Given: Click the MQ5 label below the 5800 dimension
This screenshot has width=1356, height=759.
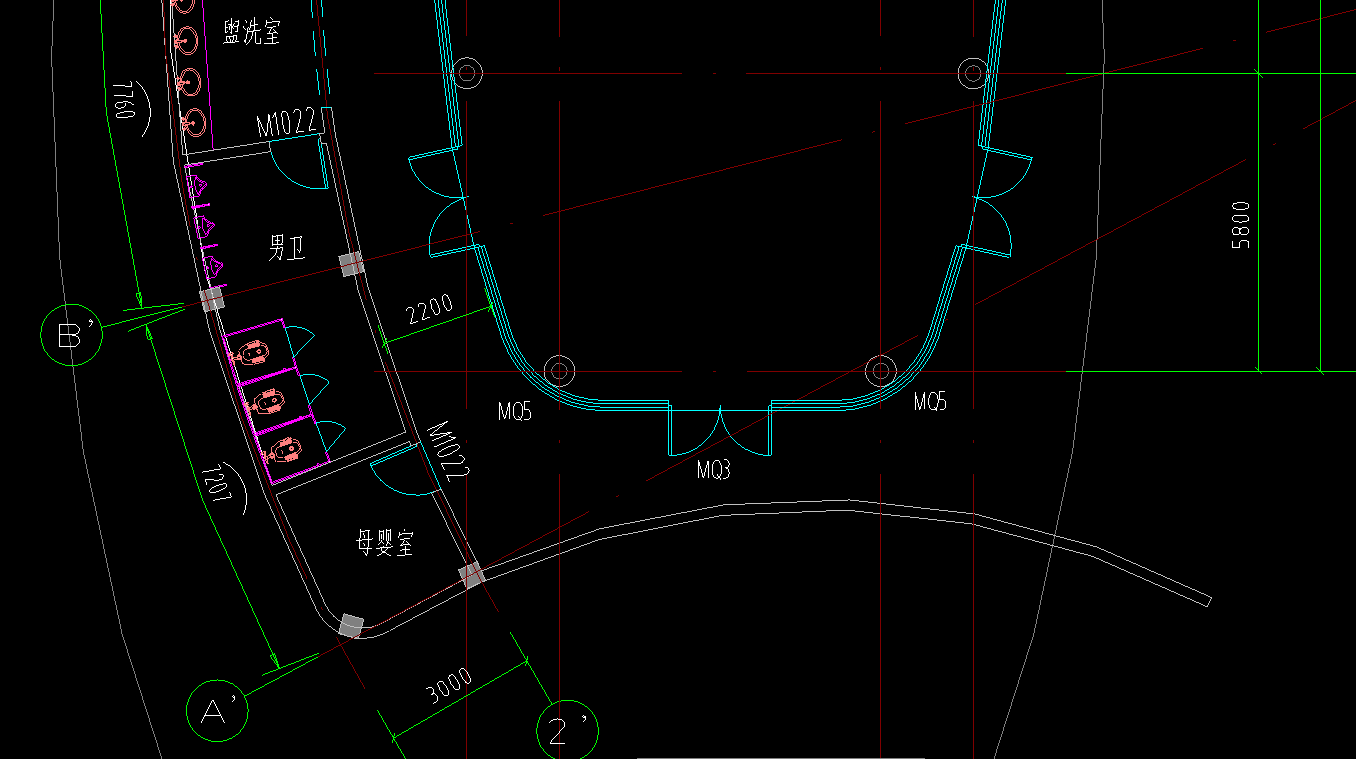Looking at the screenshot, I should (930, 402).
